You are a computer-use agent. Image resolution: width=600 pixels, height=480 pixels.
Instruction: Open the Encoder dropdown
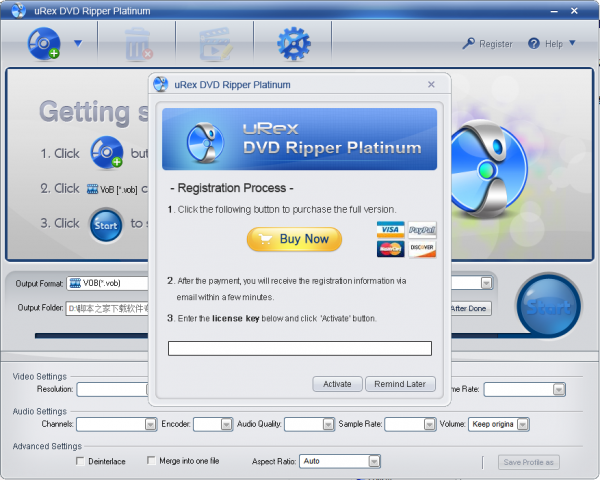[226, 424]
